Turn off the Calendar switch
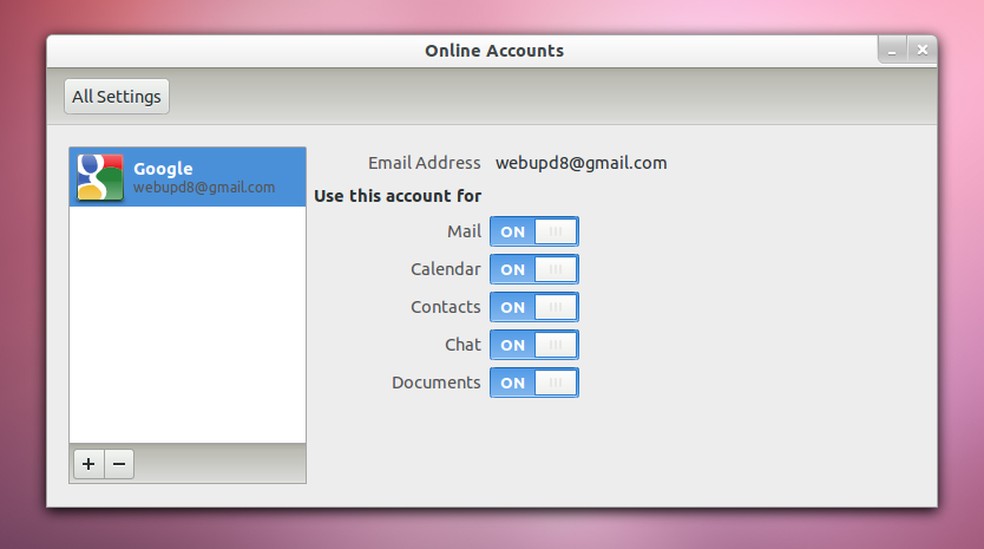The height and width of the screenshot is (549, 984). pyautogui.click(x=534, y=269)
